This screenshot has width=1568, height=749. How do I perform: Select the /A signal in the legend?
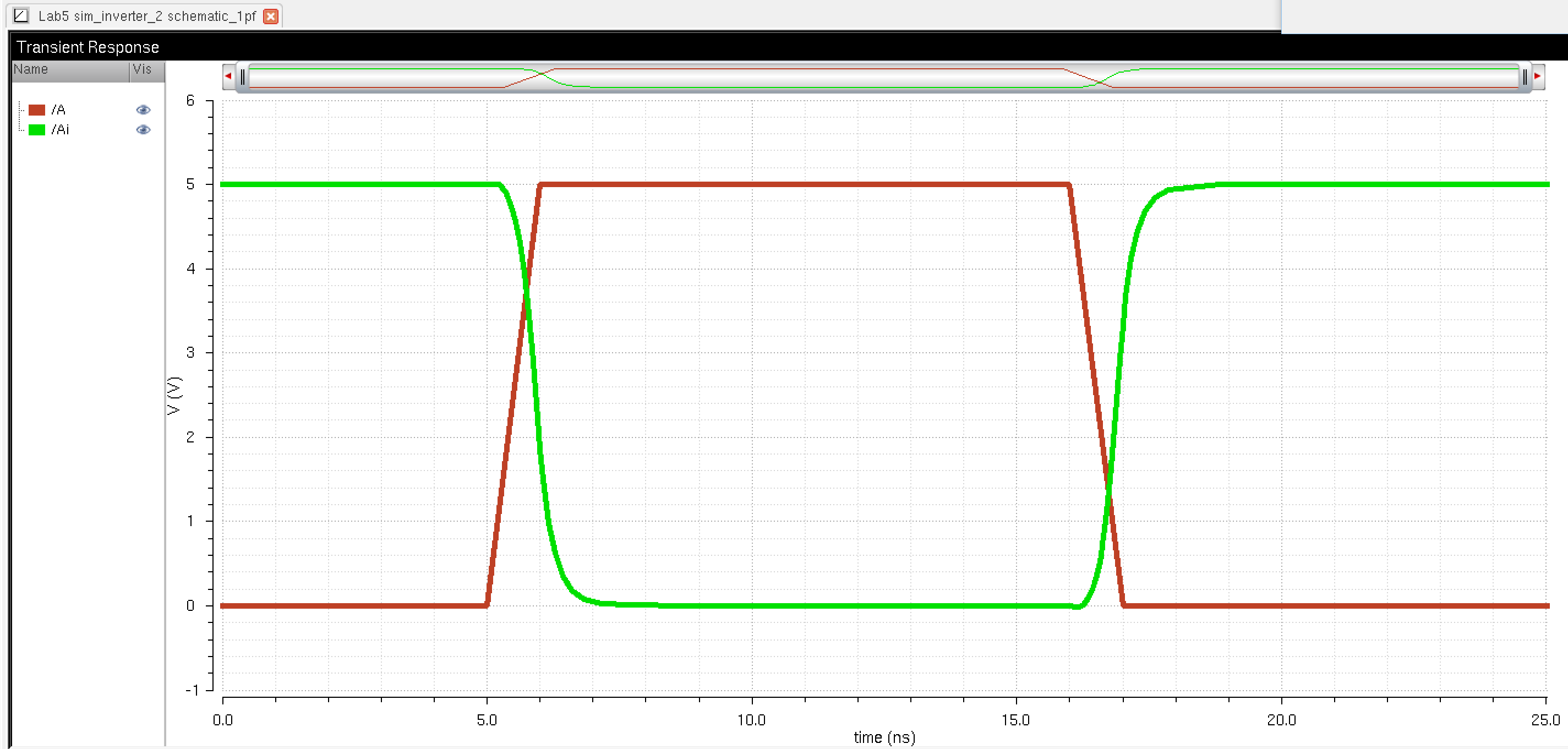[58, 110]
